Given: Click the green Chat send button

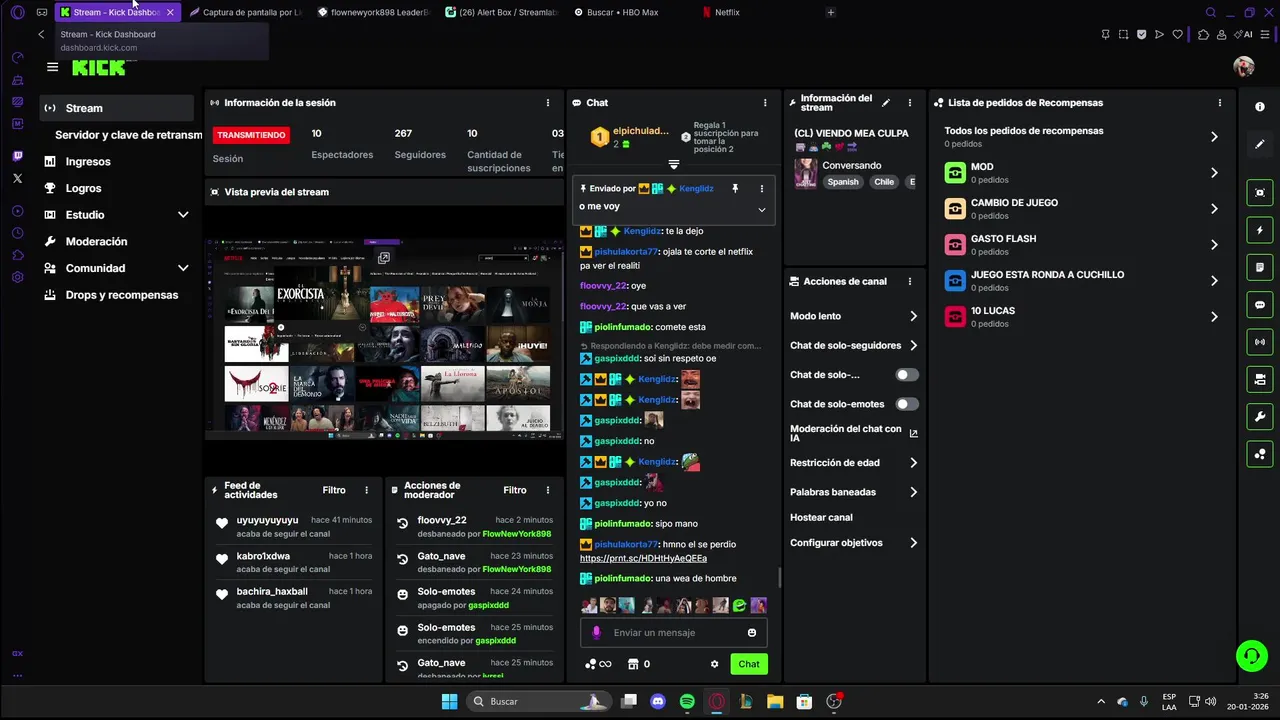Looking at the screenshot, I should click(749, 664).
